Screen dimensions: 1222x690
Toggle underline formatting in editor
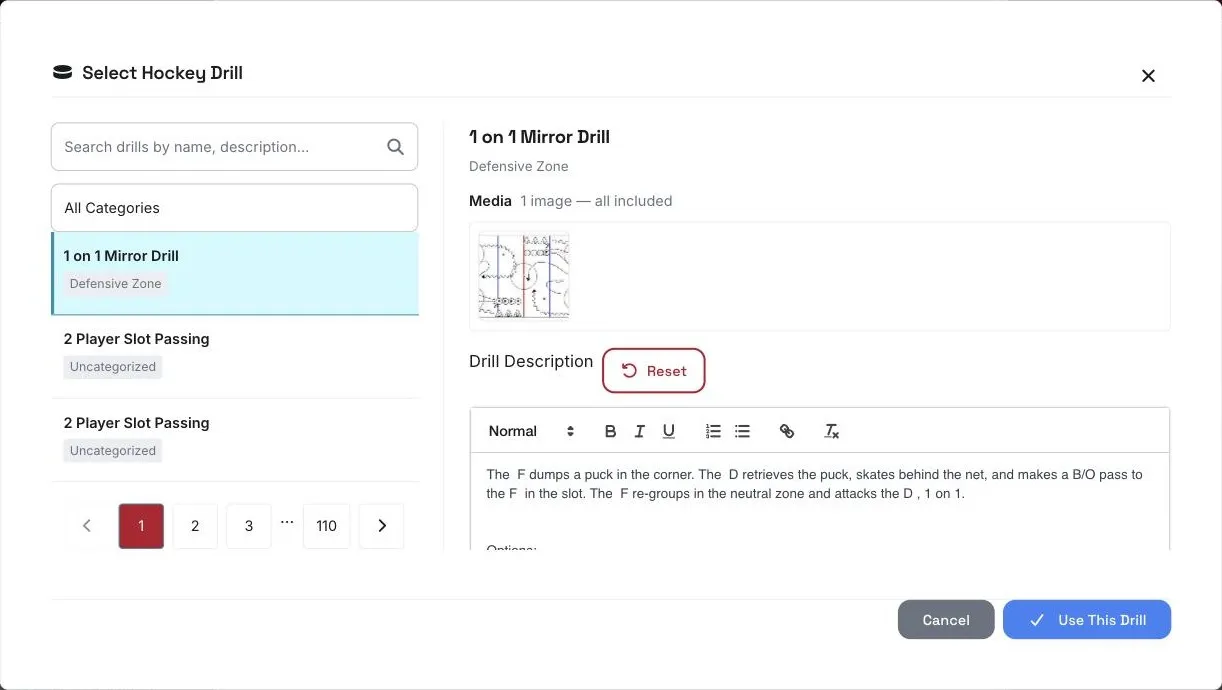[x=669, y=431]
